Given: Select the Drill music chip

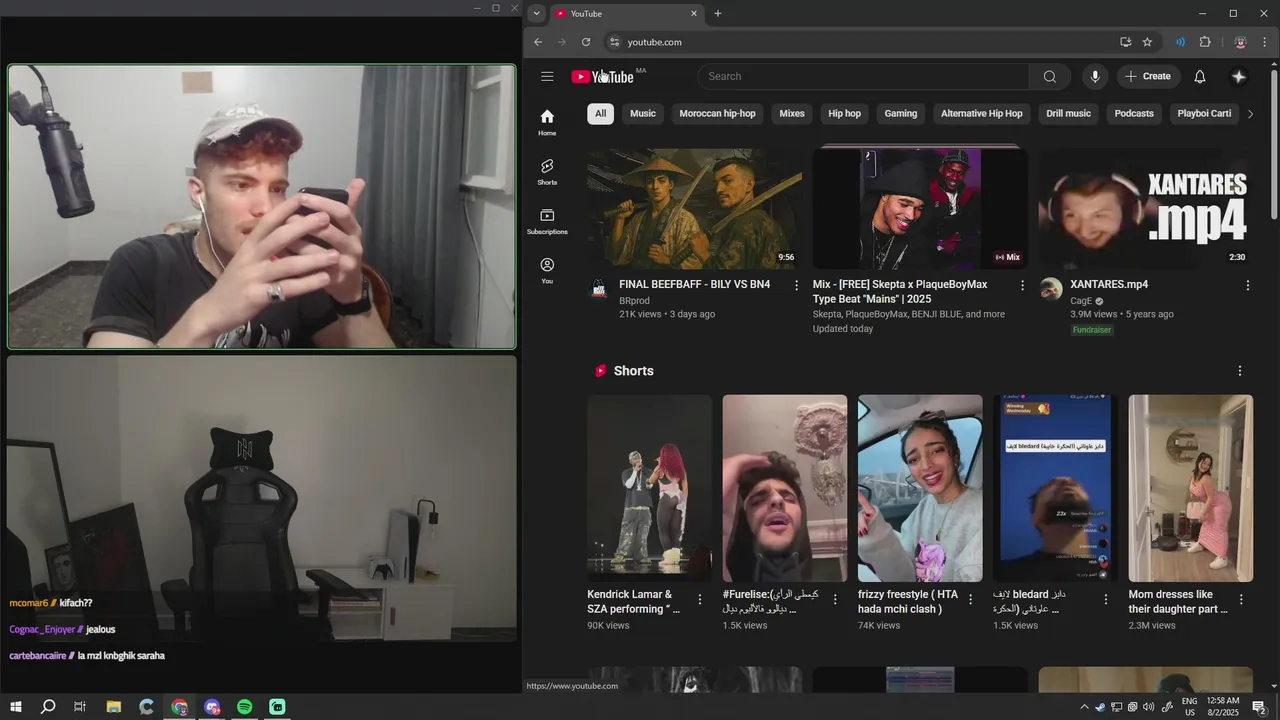Looking at the screenshot, I should click(1068, 114).
